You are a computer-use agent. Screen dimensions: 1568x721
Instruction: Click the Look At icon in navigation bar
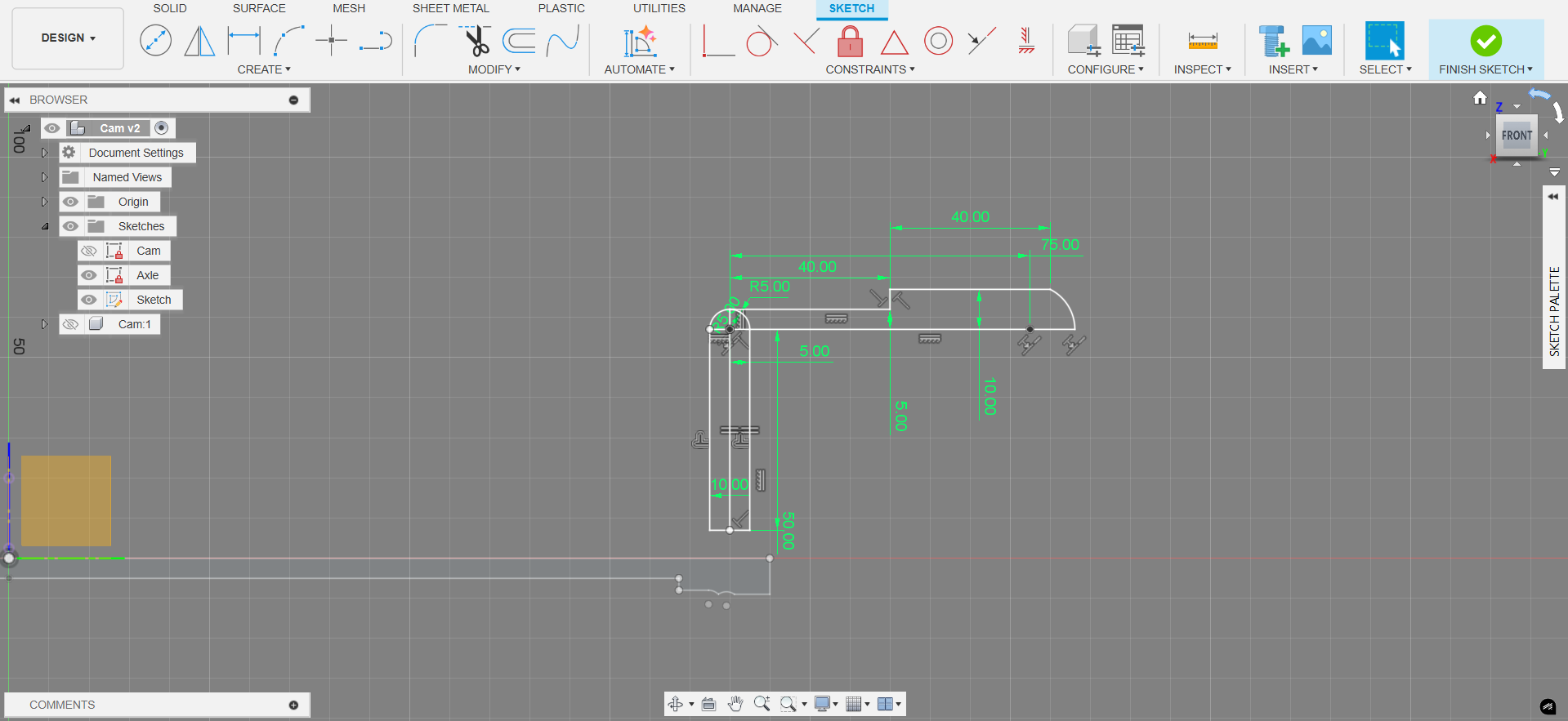(708, 704)
